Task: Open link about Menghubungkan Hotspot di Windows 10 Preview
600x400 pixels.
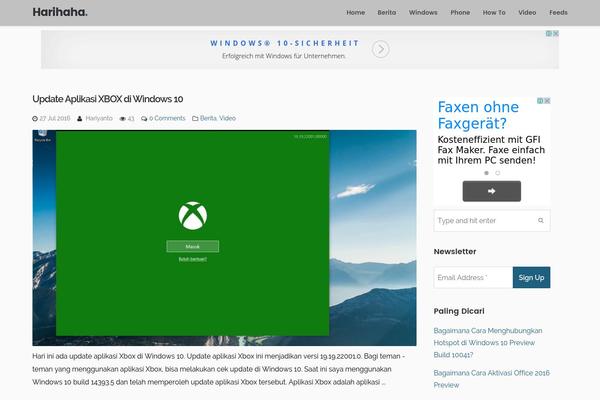Action: click(488, 343)
